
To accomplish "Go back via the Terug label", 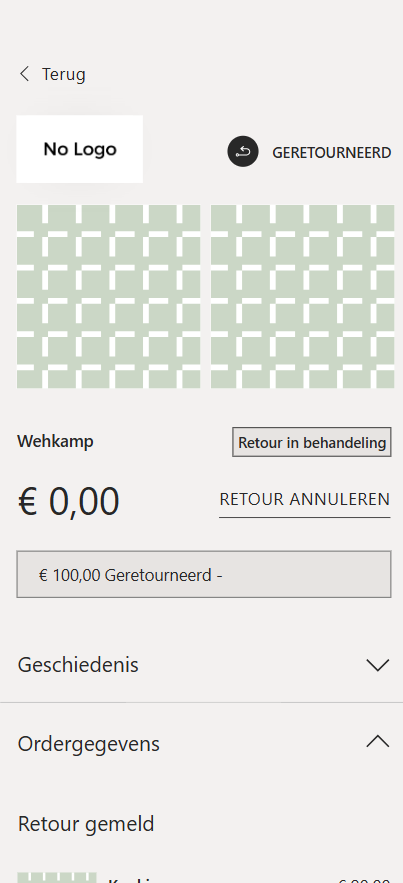I will tap(64, 74).
